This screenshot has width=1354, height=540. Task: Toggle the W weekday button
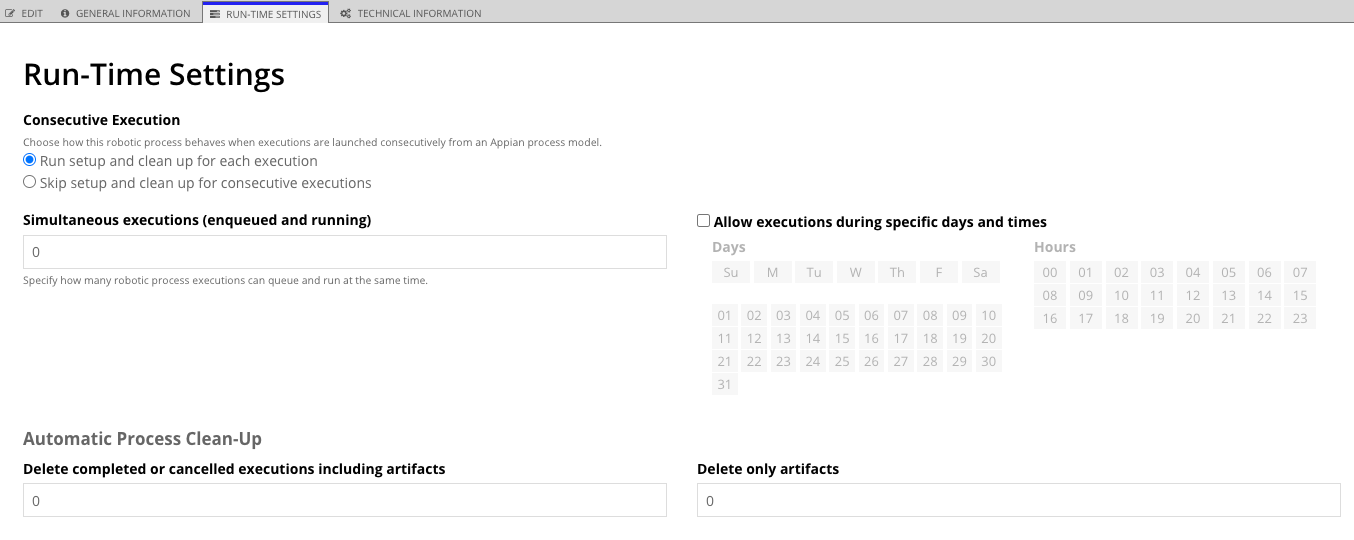click(x=855, y=272)
